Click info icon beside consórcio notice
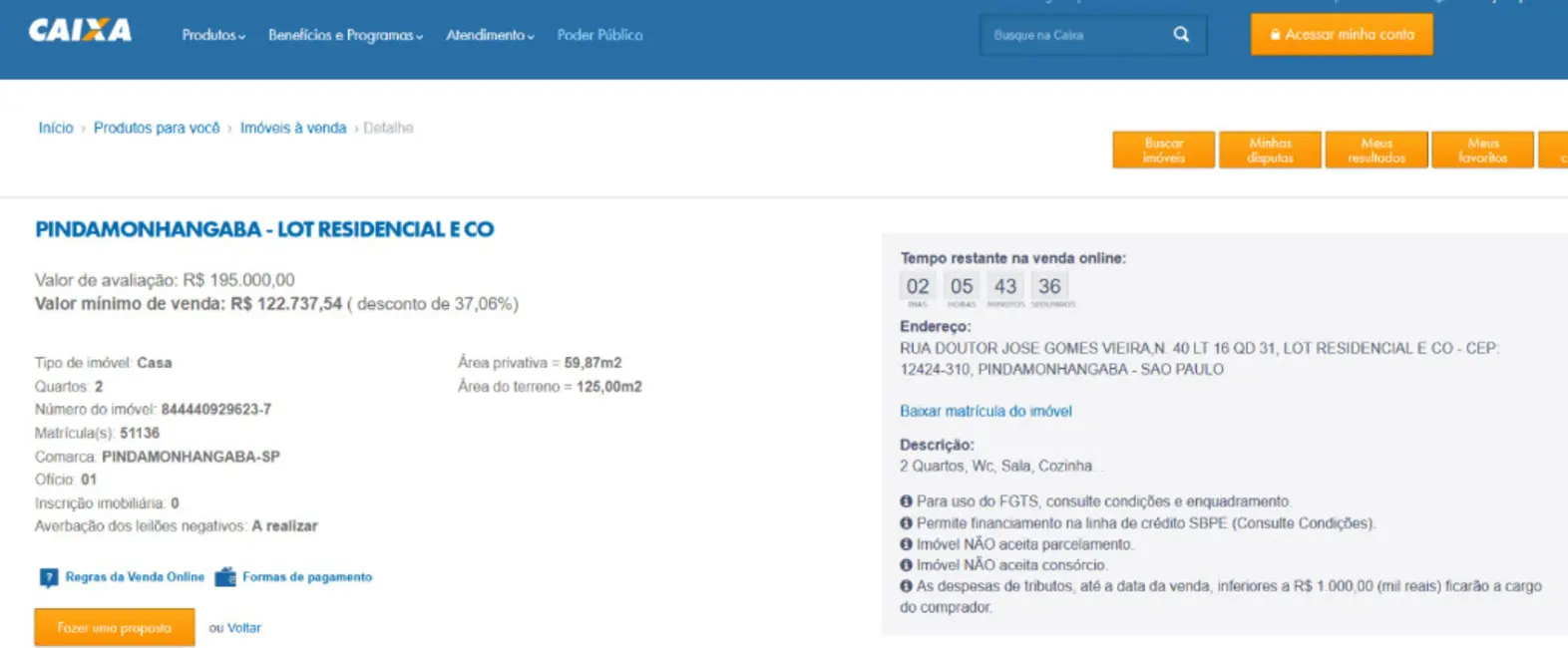Viewport: 1568px width, 648px height. tap(906, 565)
